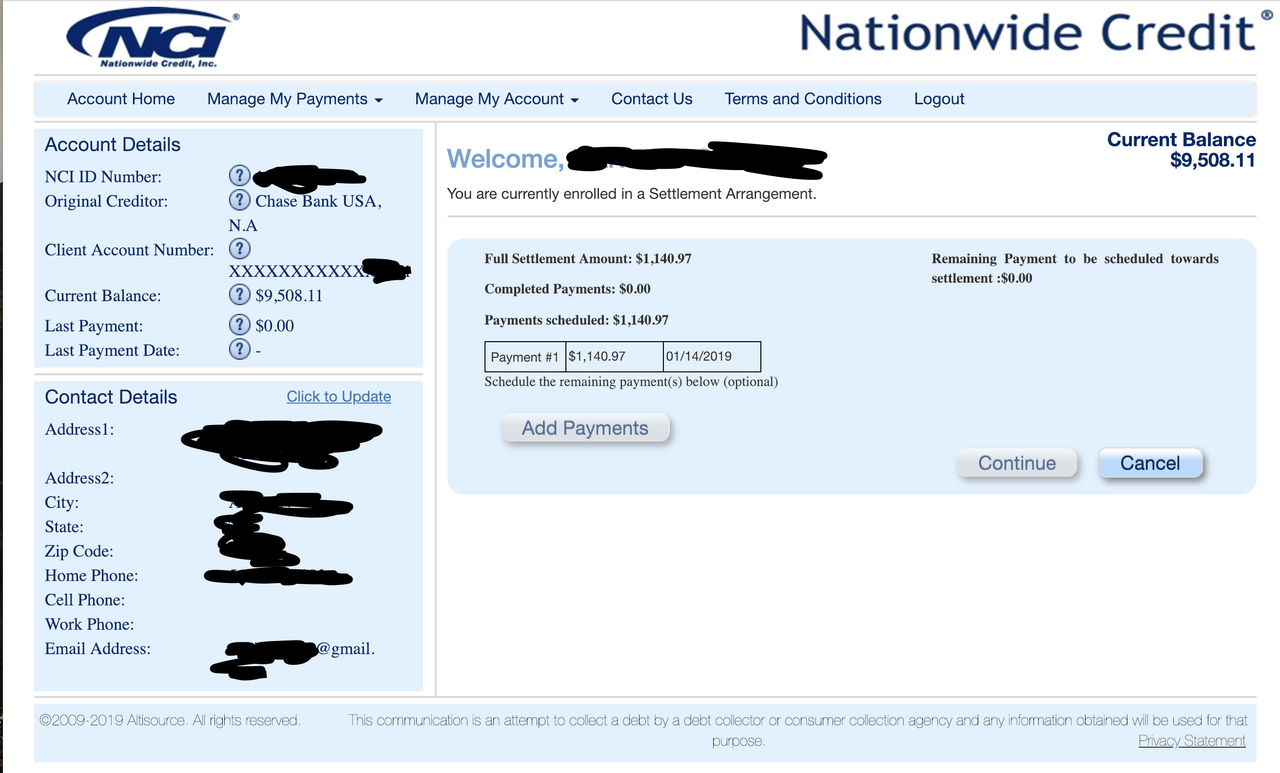Screen dimensions: 1280x773
Task: Expand the Manage My Payments chevron arrow
Action: (x=379, y=100)
